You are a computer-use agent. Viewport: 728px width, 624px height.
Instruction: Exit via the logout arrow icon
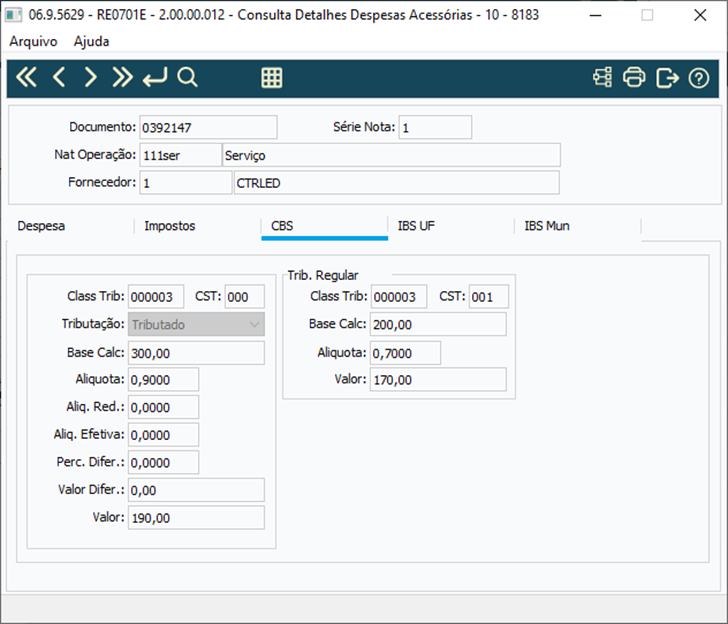click(667, 78)
